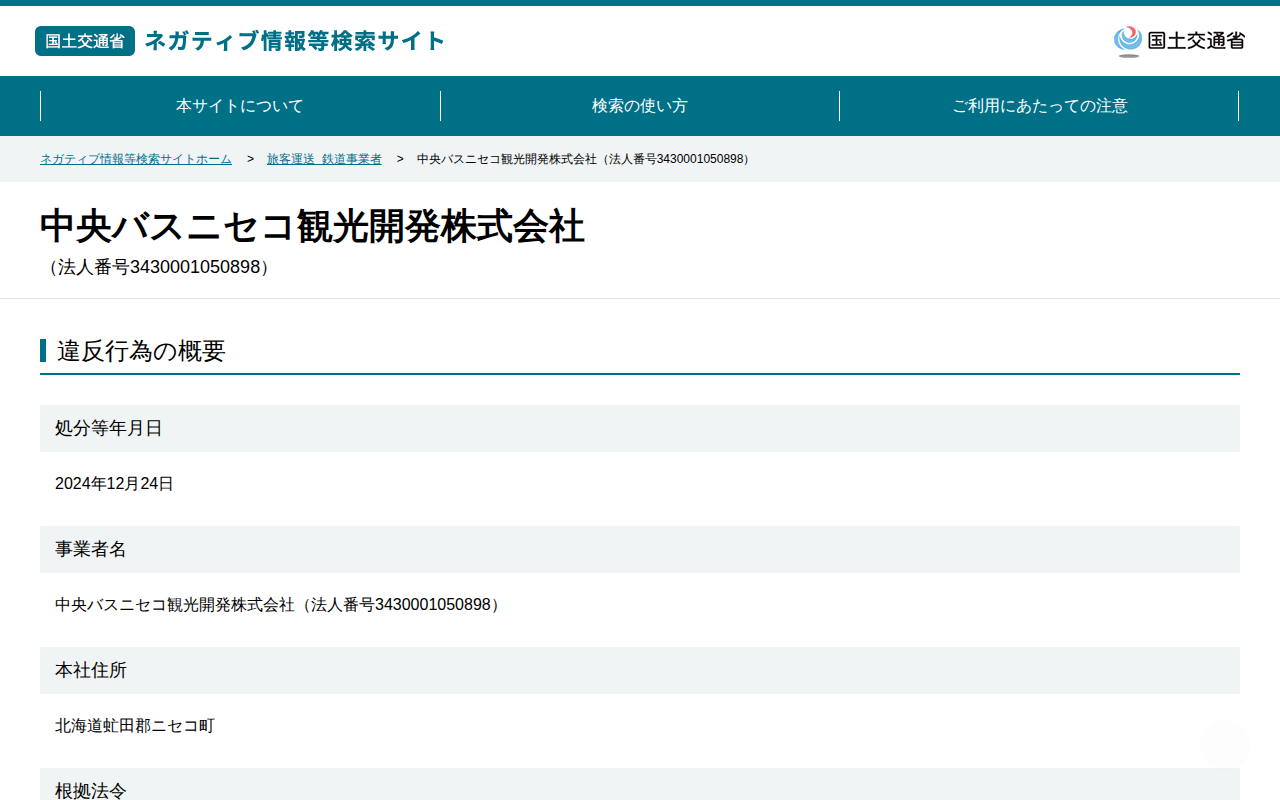The image size is (1280, 800).
Task: Click the date value 2024年12月24日
Action: [114, 484]
